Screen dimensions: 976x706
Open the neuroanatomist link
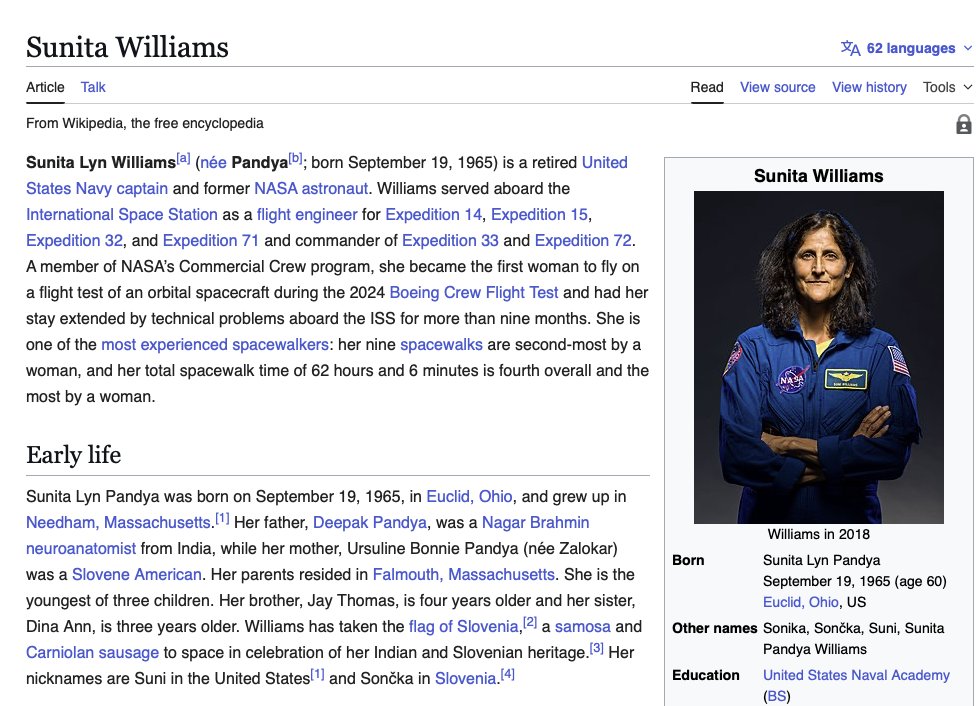(x=81, y=549)
